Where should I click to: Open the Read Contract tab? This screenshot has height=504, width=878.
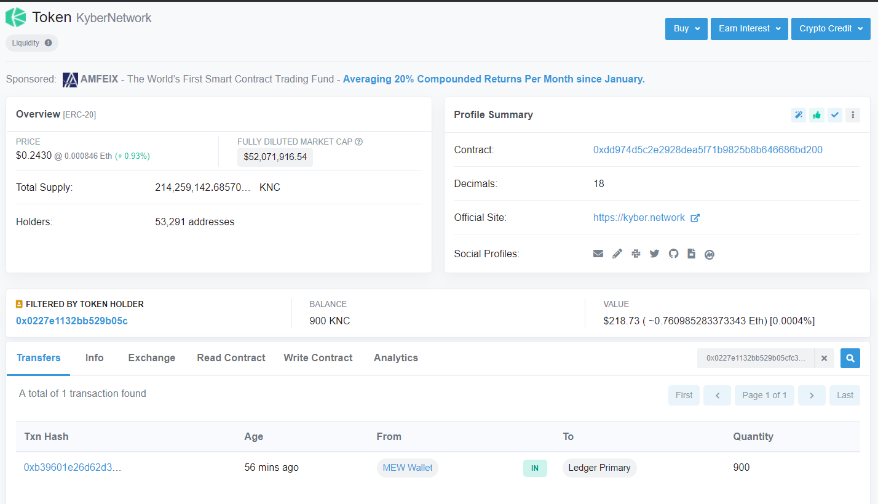(x=231, y=358)
